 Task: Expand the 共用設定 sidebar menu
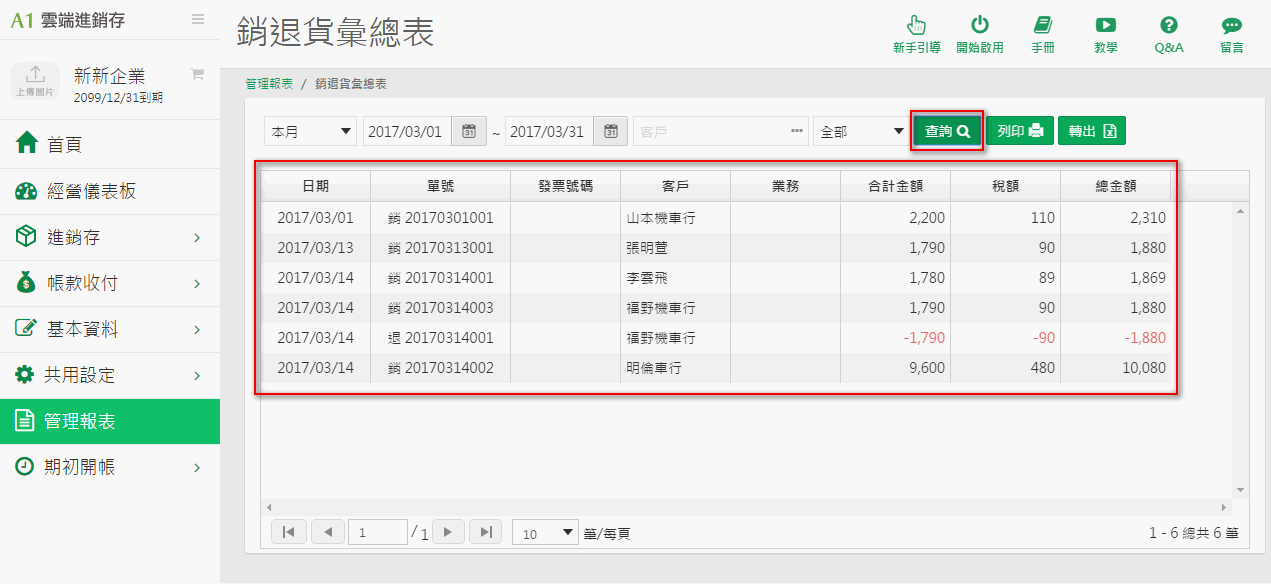[x=110, y=375]
